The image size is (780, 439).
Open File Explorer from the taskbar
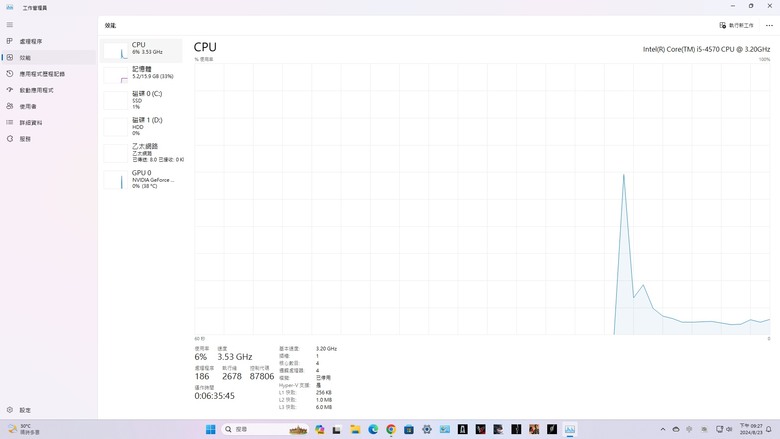pos(355,429)
